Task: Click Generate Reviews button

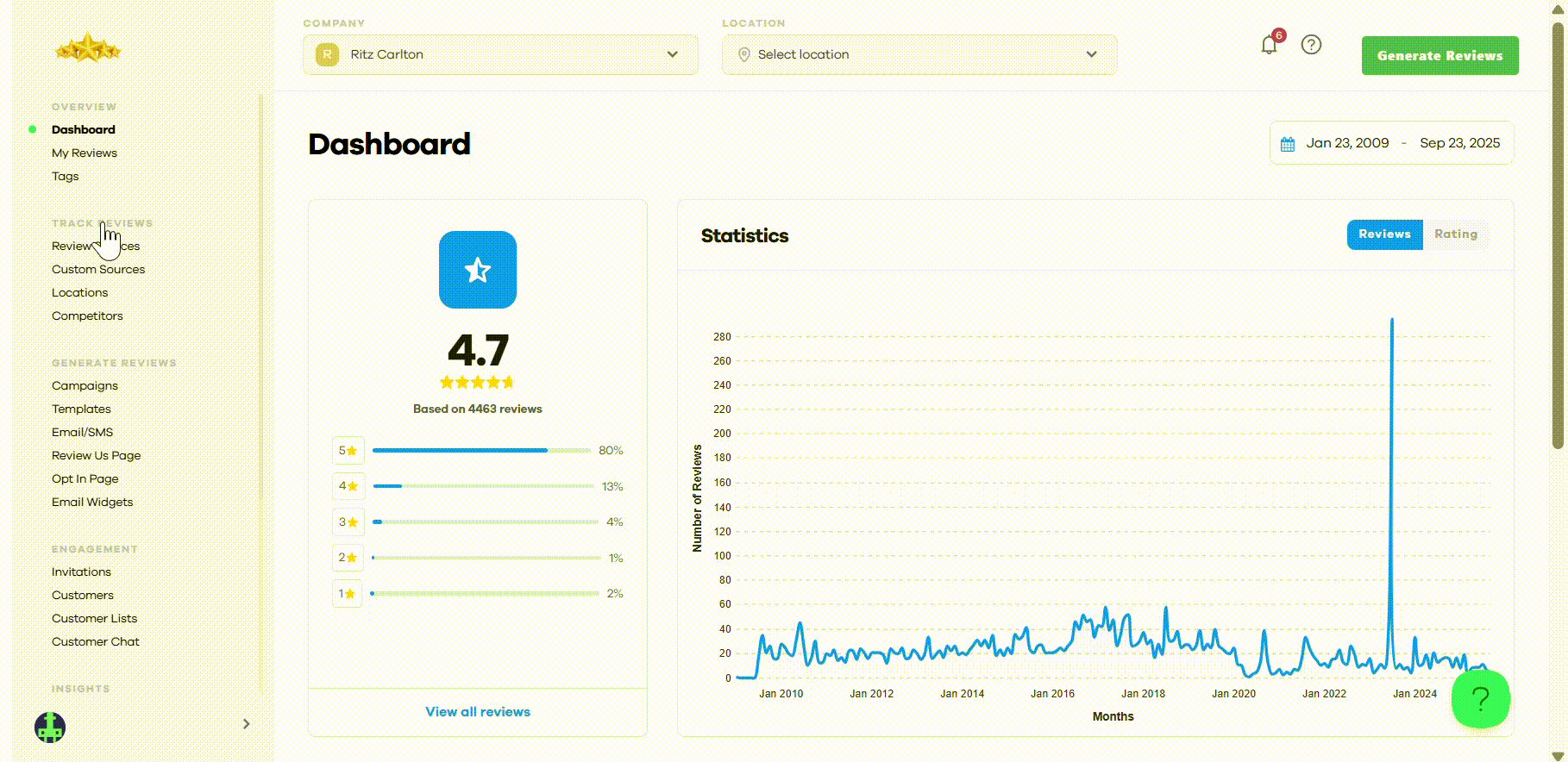Action: [1439, 55]
